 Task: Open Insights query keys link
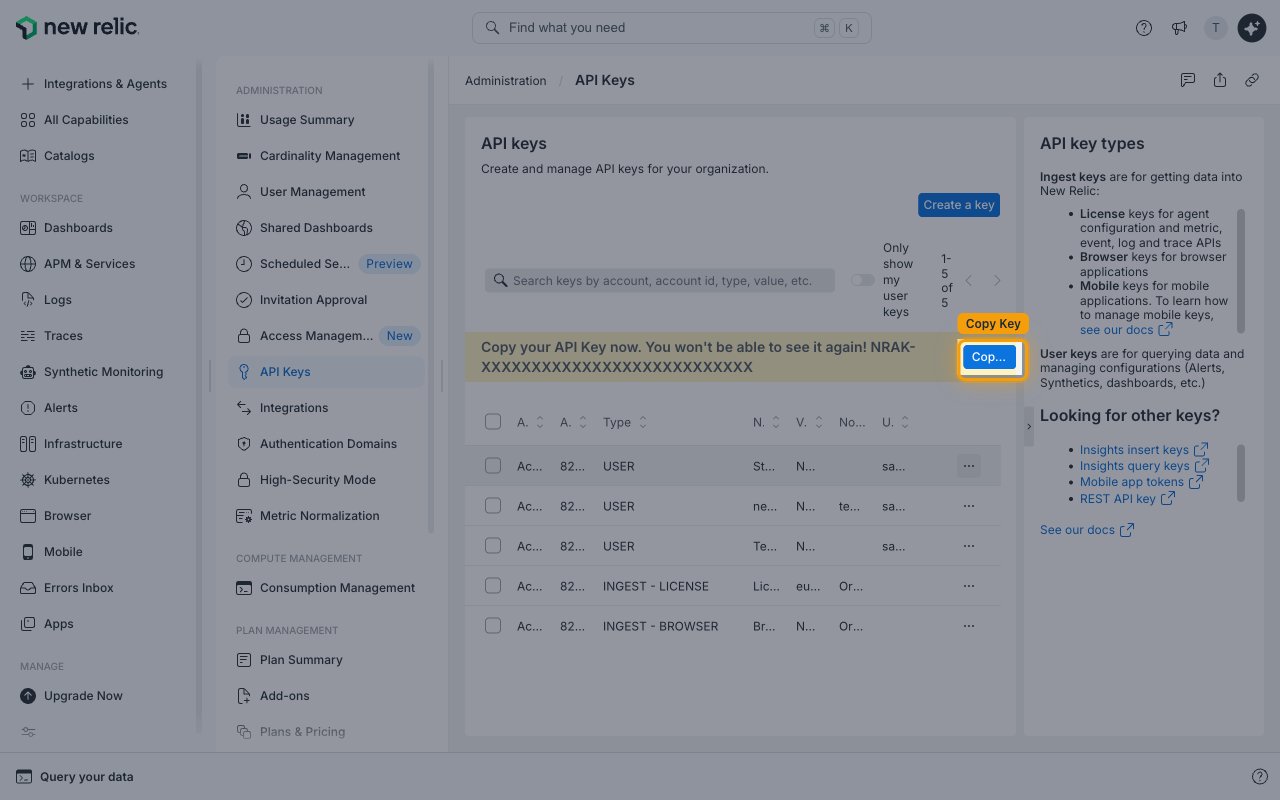(x=1144, y=466)
